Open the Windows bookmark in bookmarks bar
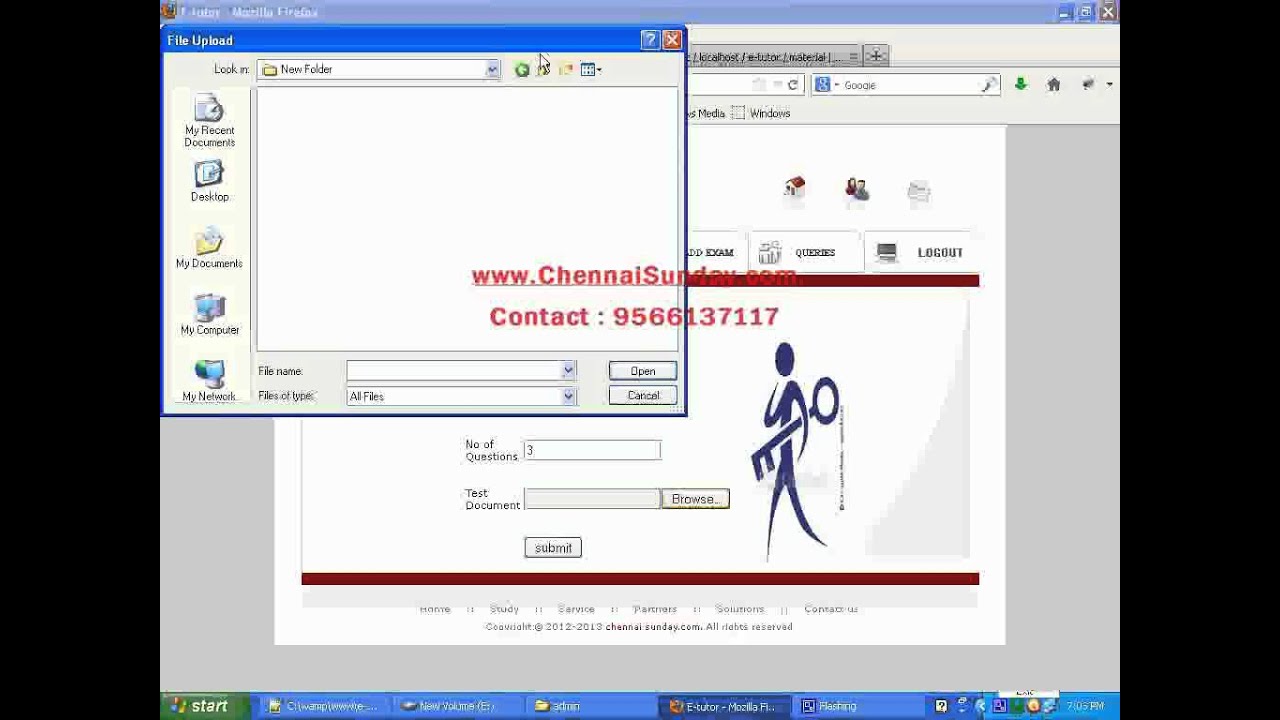The image size is (1280, 720). (761, 113)
